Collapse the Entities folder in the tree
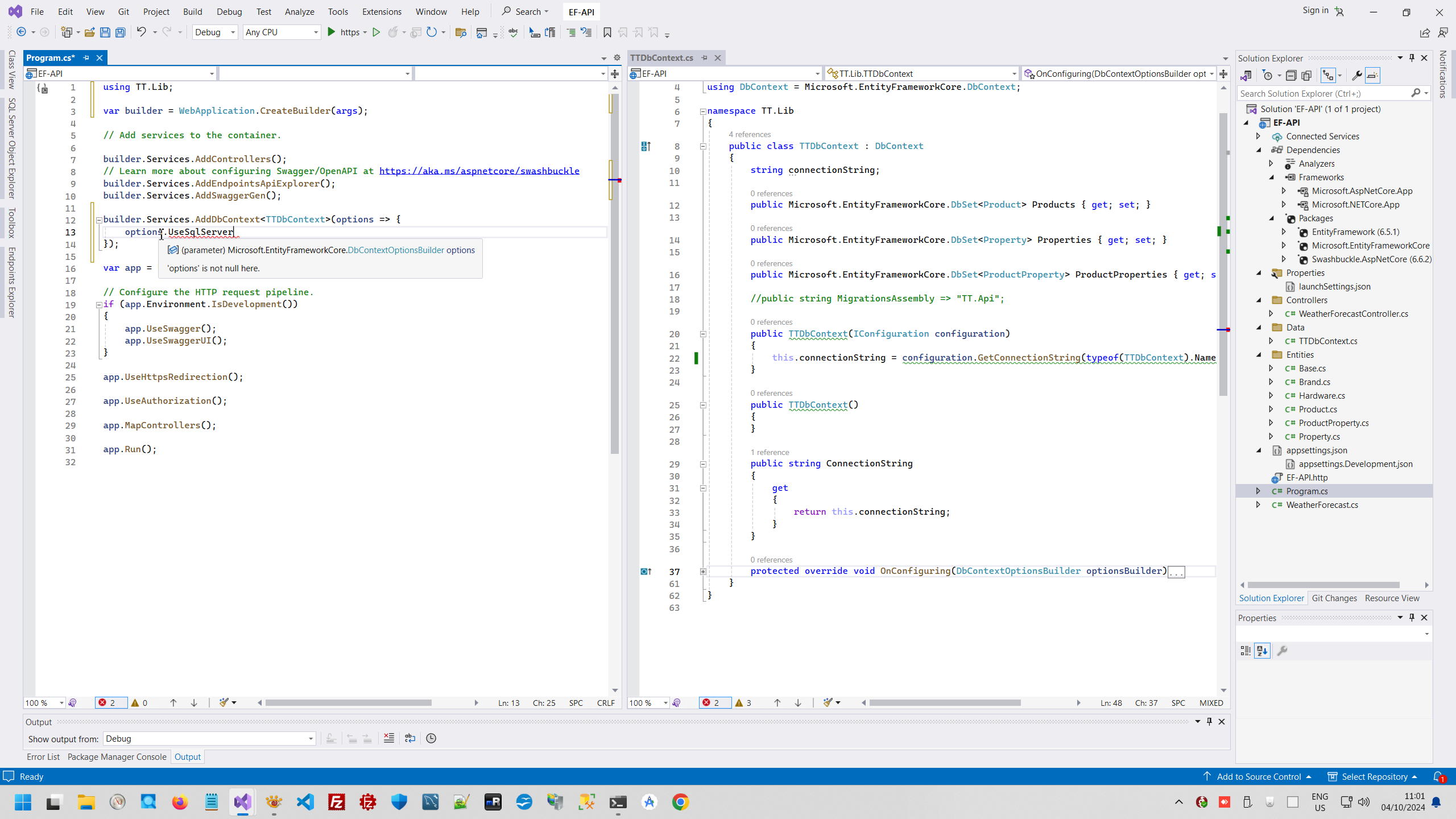 pyautogui.click(x=1259, y=354)
